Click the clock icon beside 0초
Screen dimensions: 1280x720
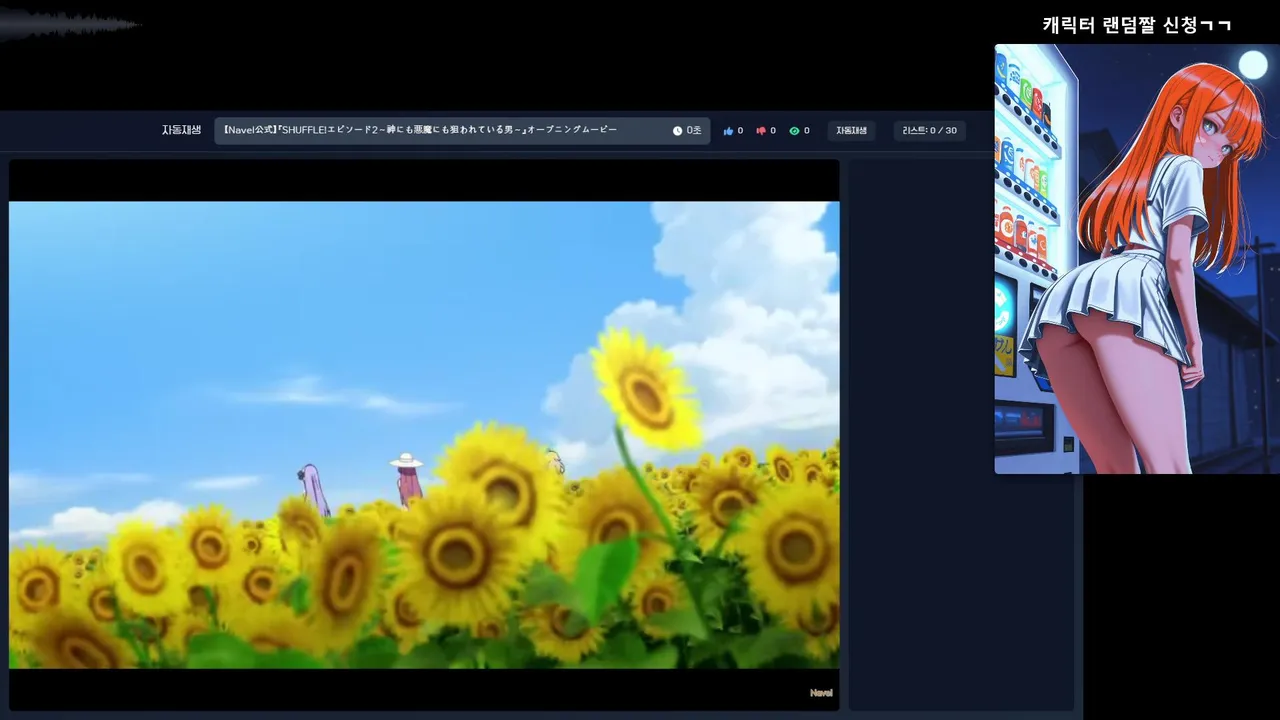pos(677,131)
